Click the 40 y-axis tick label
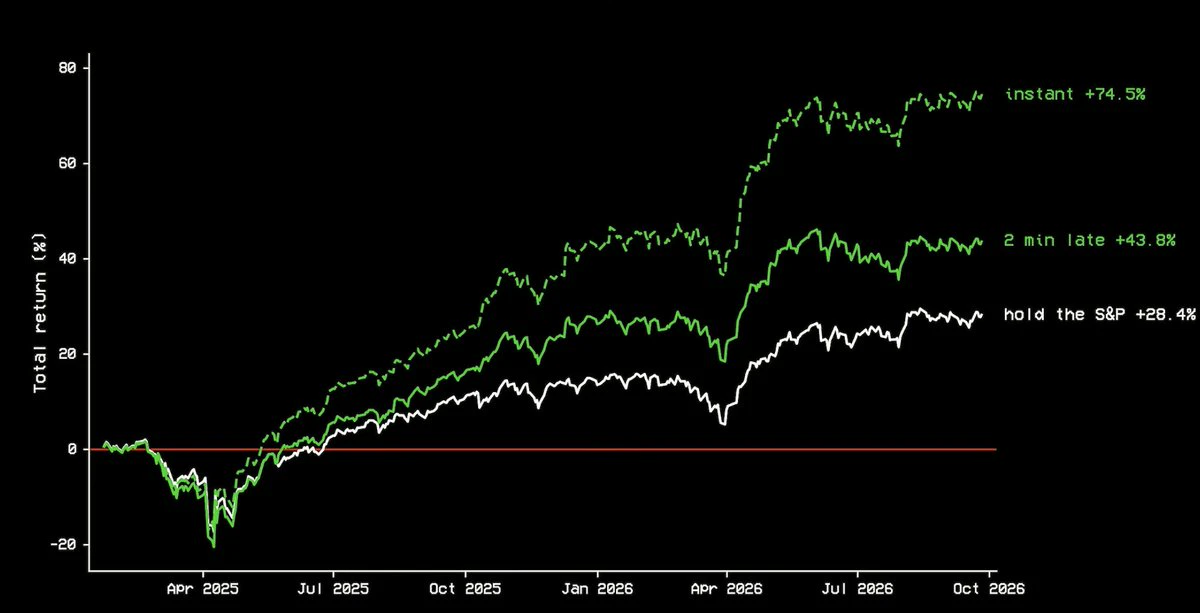1200x613 pixels. point(69,258)
